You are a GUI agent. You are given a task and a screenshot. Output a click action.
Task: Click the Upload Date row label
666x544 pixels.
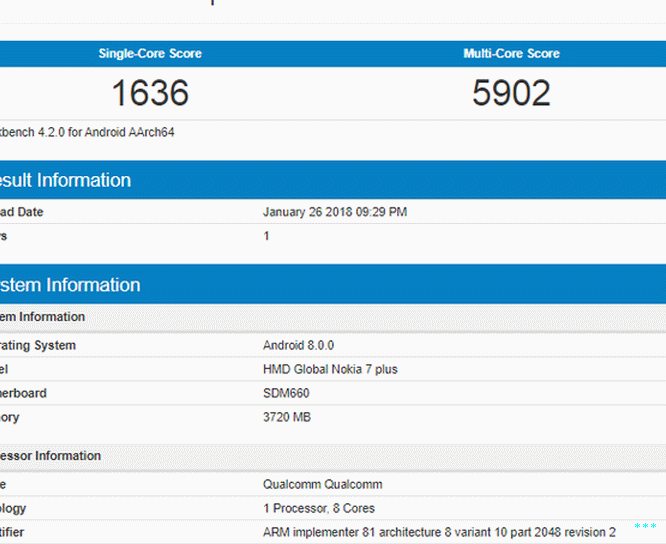pos(22,212)
